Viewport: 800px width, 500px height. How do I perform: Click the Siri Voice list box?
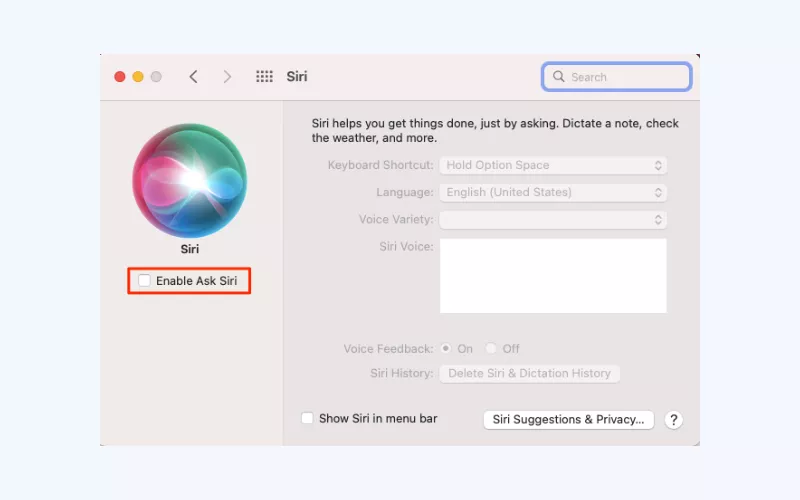(553, 275)
